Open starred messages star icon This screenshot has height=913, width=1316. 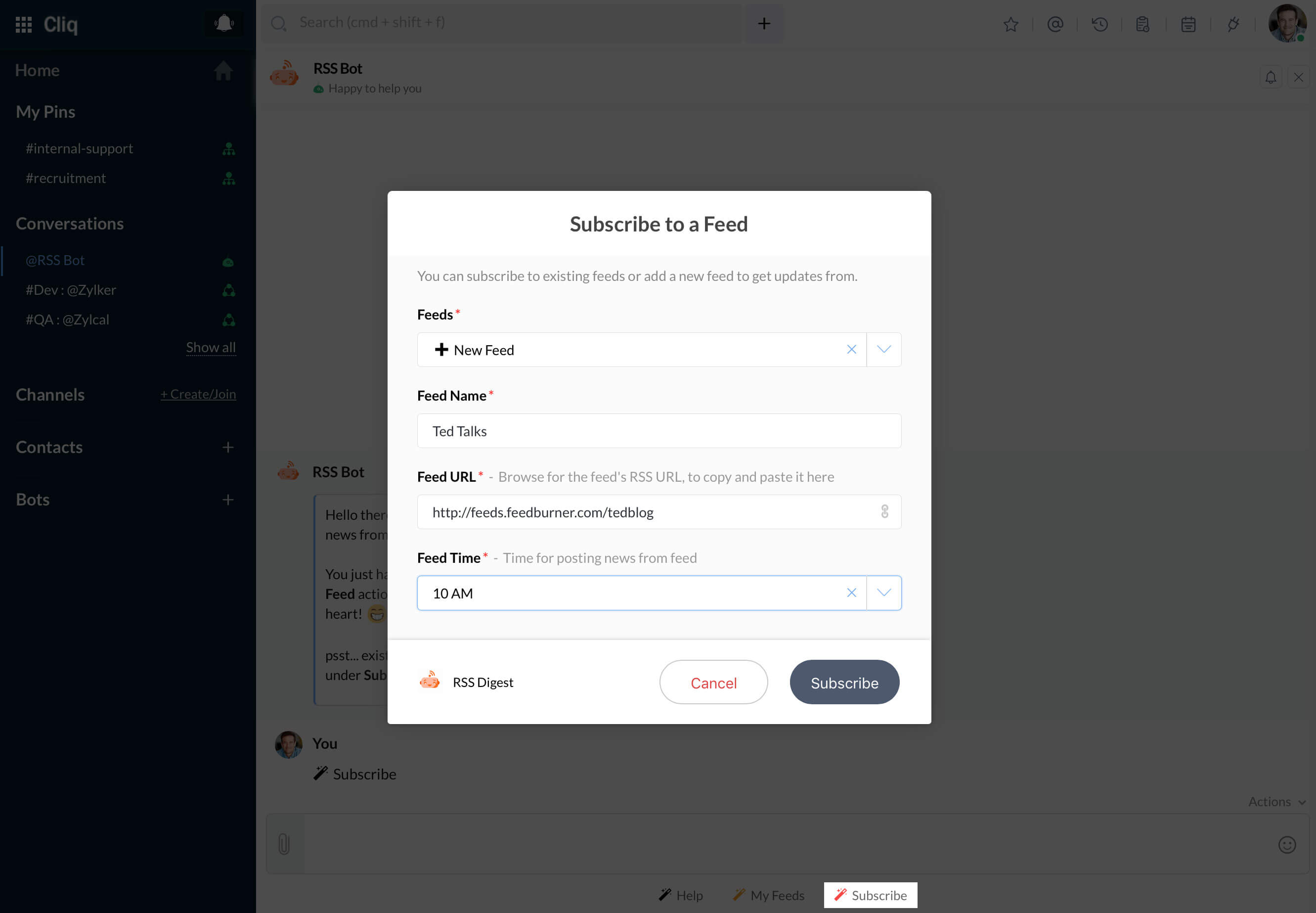click(x=1010, y=25)
